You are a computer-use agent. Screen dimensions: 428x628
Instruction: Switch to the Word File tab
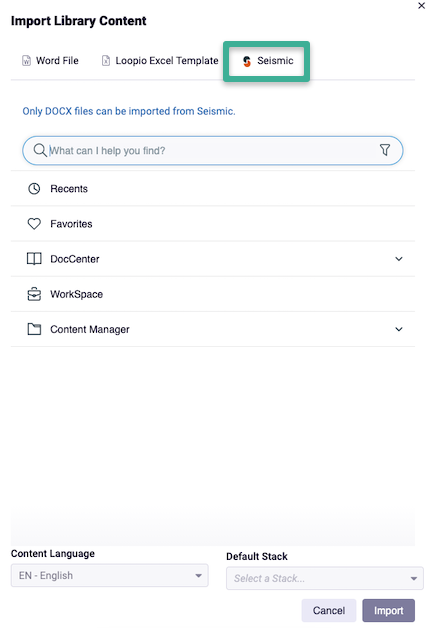50,60
